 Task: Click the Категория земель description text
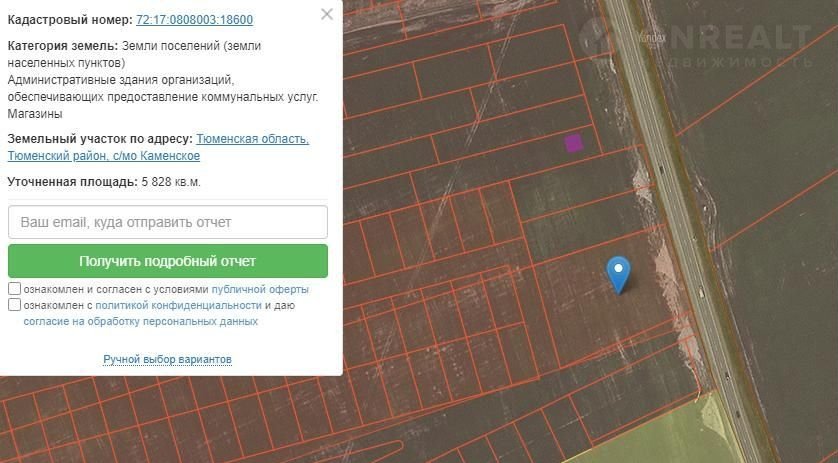pos(160,80)
